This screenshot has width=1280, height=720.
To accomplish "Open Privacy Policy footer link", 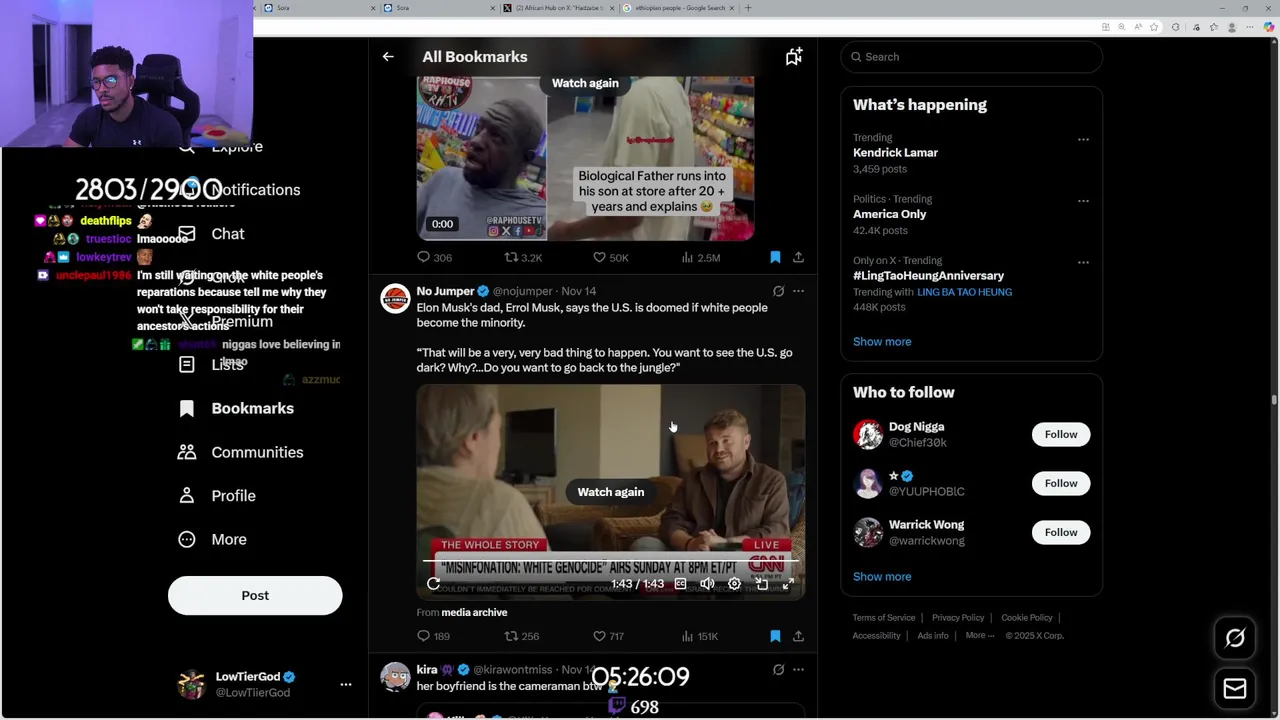I will [958, 618].
